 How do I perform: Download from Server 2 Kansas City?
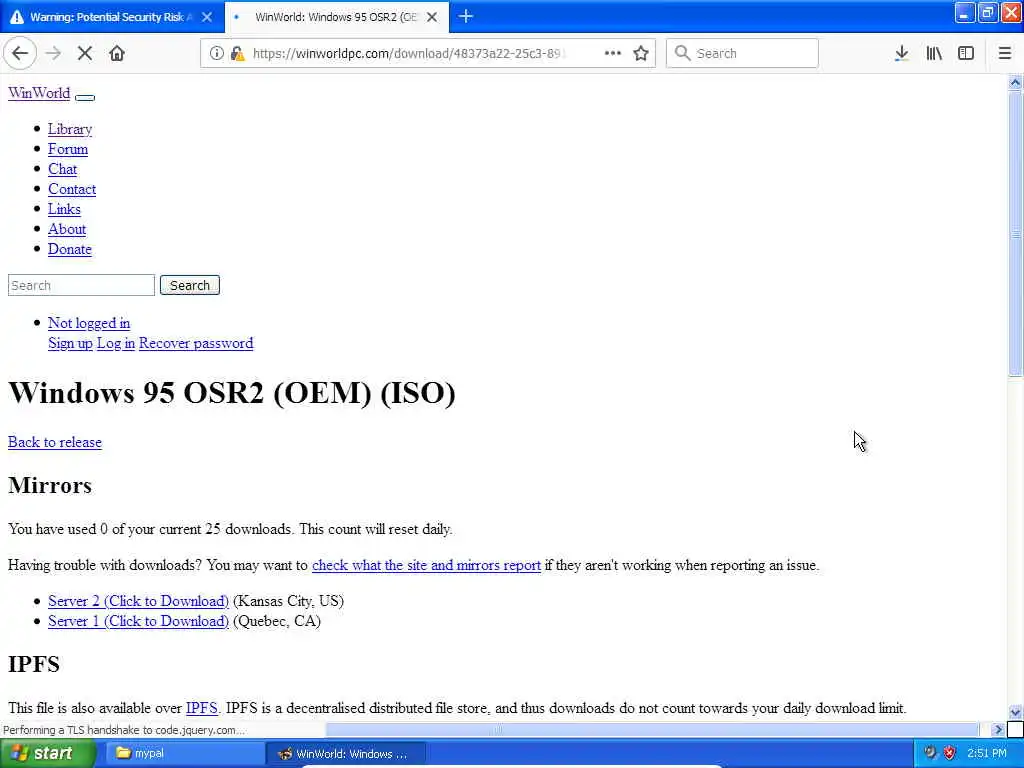coord(138,601)
